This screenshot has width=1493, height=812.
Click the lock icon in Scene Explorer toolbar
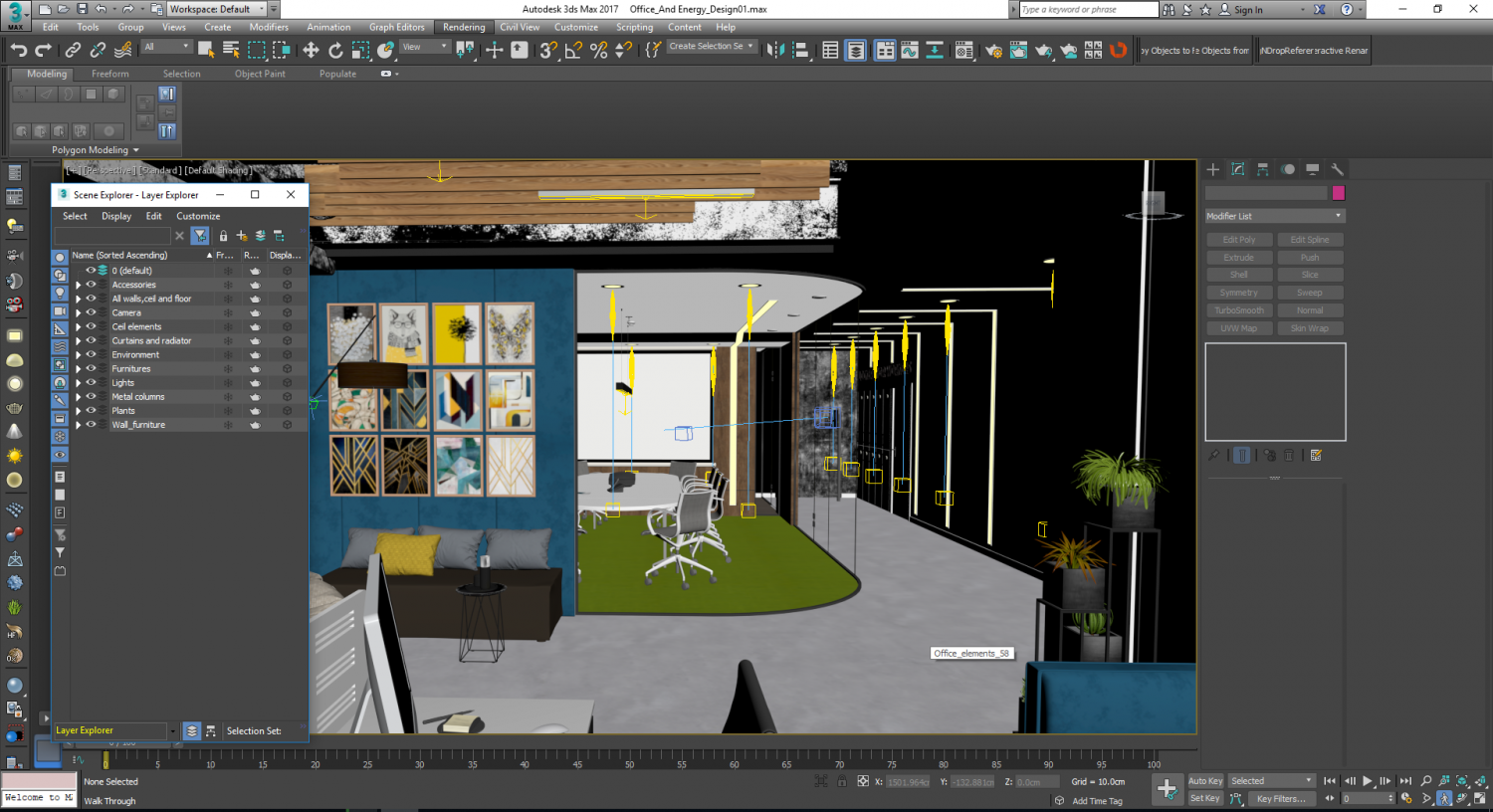pos(223,235)
